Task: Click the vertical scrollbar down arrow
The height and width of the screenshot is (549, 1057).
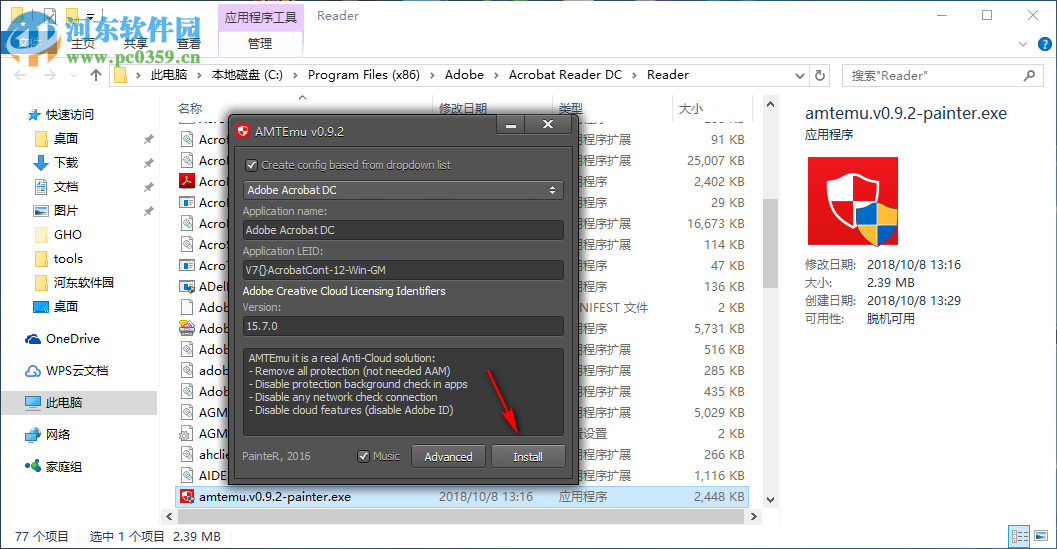Action: [x=771, y=500]
